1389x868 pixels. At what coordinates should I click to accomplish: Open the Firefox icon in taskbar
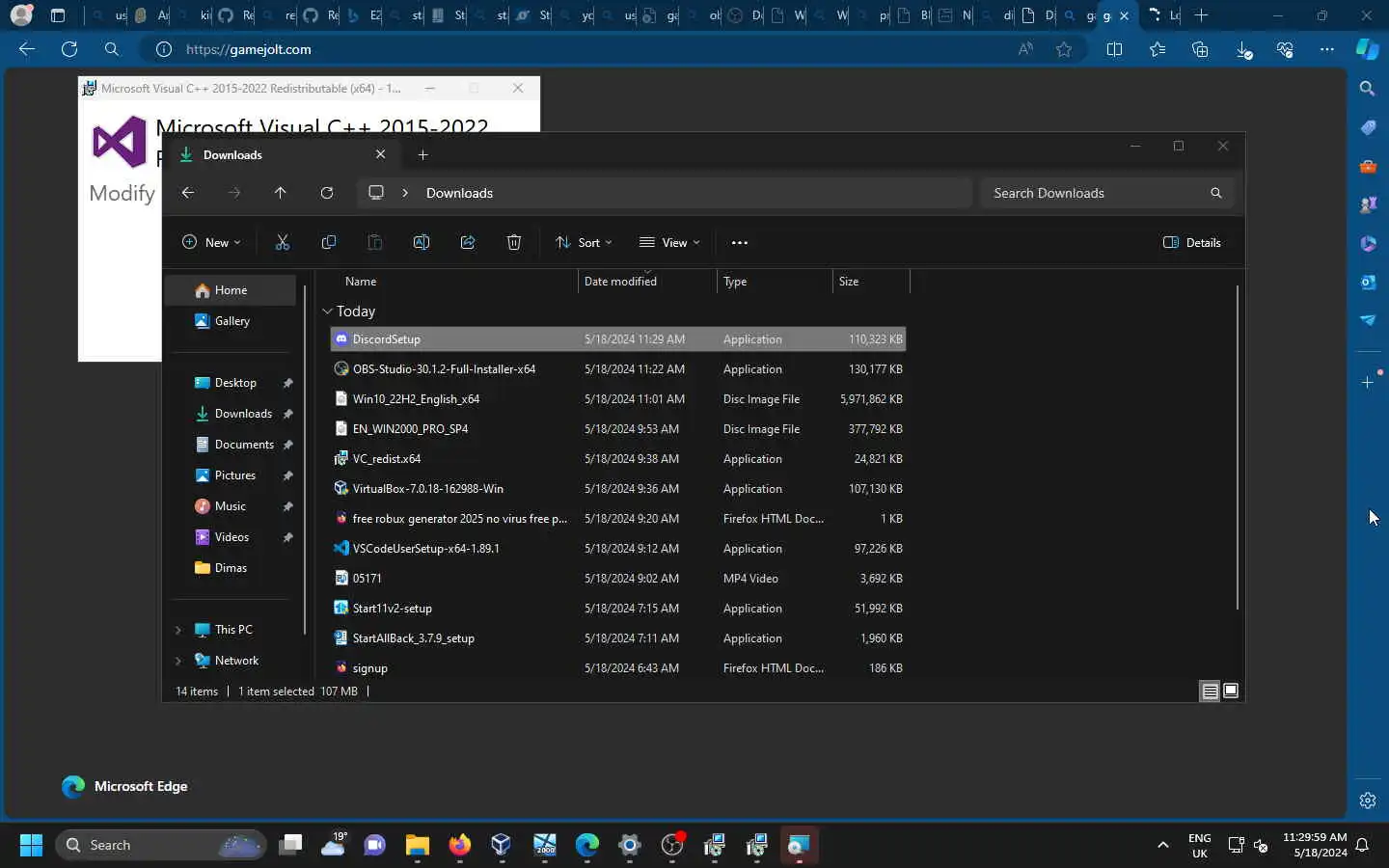[x=460, y=845]
